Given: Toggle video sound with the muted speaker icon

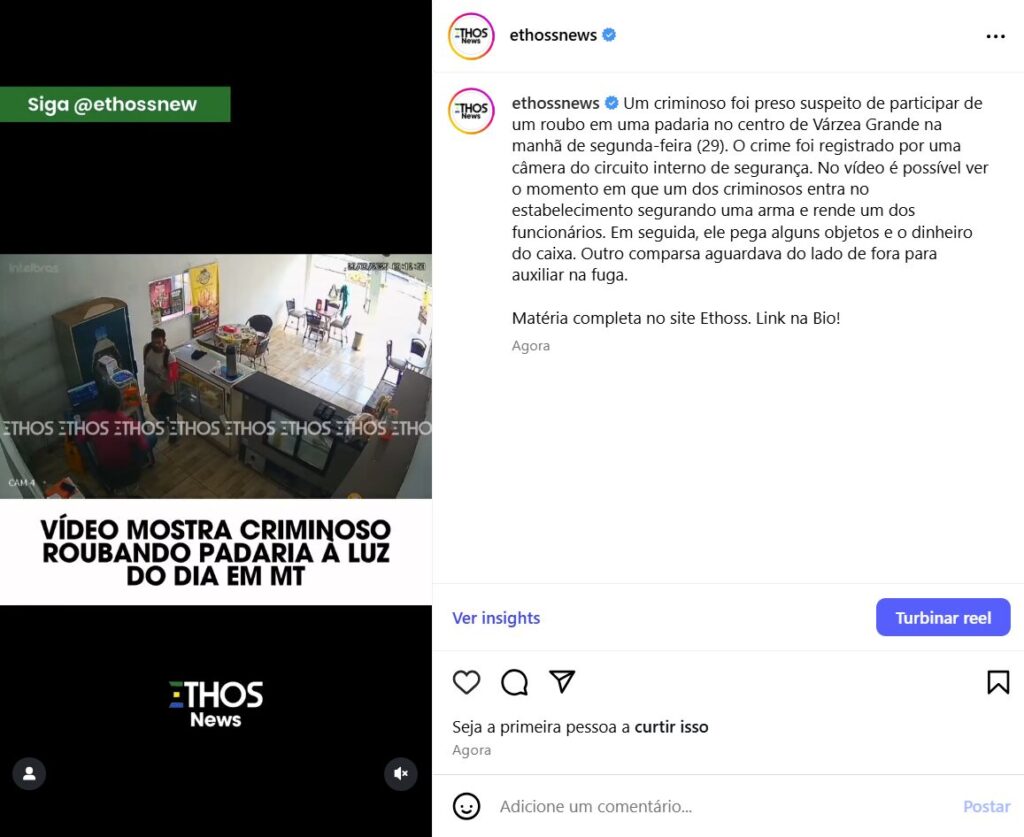Looking at the screenshot, I should click(x=401, y=774).
